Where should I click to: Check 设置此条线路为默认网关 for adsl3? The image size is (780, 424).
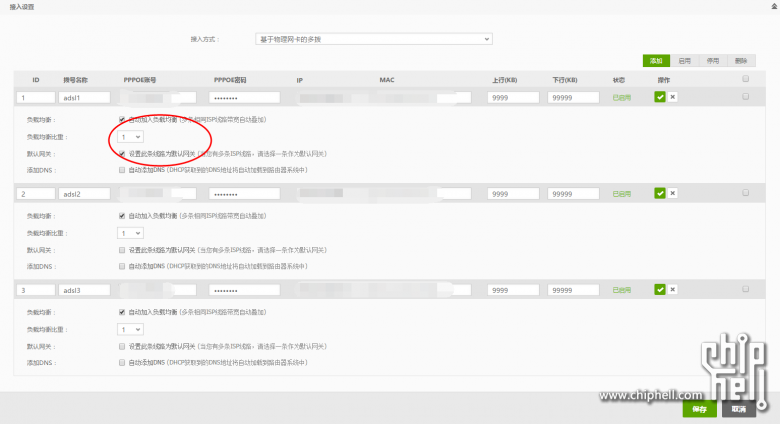[122, 346]
